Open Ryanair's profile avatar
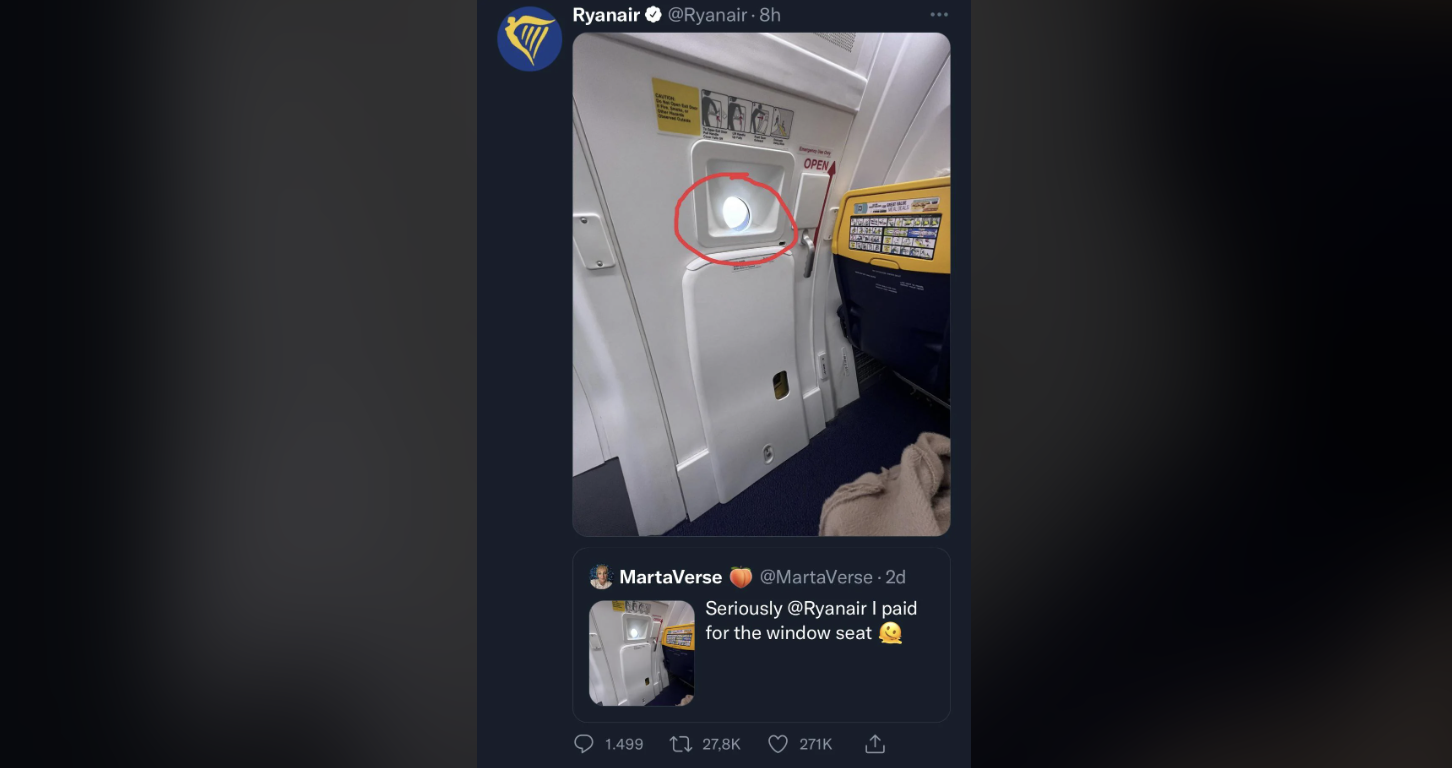The height and width of the screenshot is (768, 1452). tap(530, 39)
